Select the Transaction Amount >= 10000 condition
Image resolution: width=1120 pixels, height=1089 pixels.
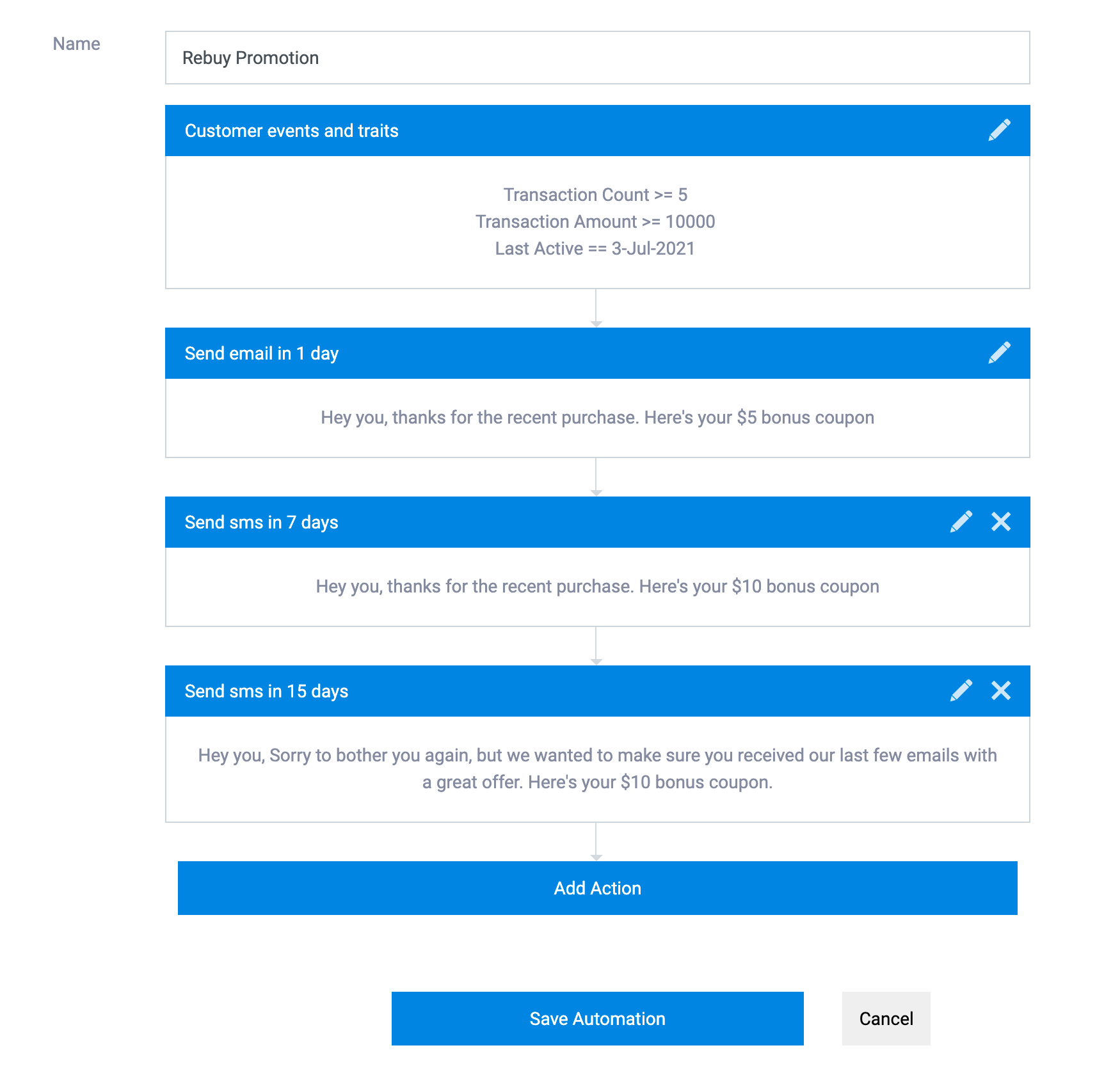point(595,221)
